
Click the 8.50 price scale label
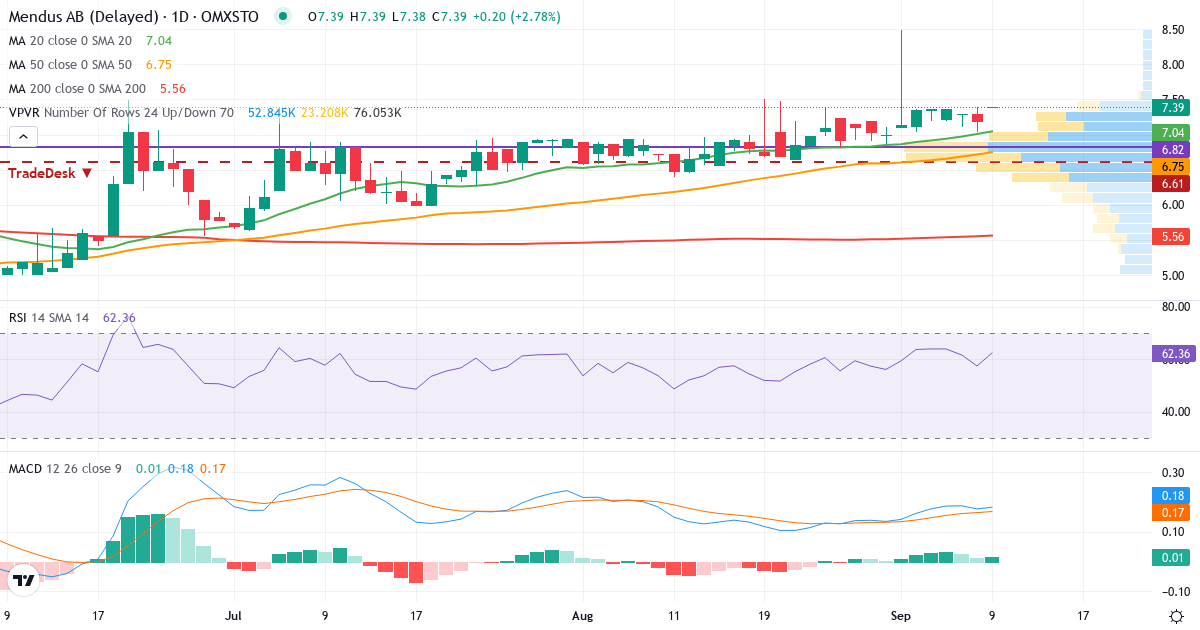[x=1173, y=30]
